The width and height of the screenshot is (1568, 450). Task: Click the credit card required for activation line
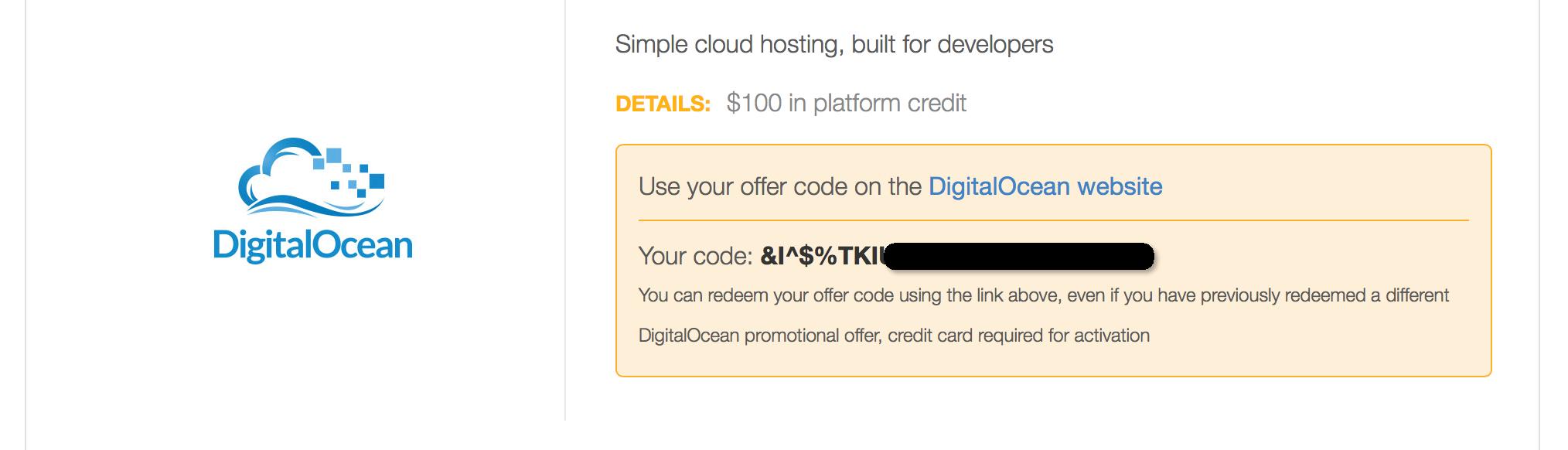point(1019,336)
